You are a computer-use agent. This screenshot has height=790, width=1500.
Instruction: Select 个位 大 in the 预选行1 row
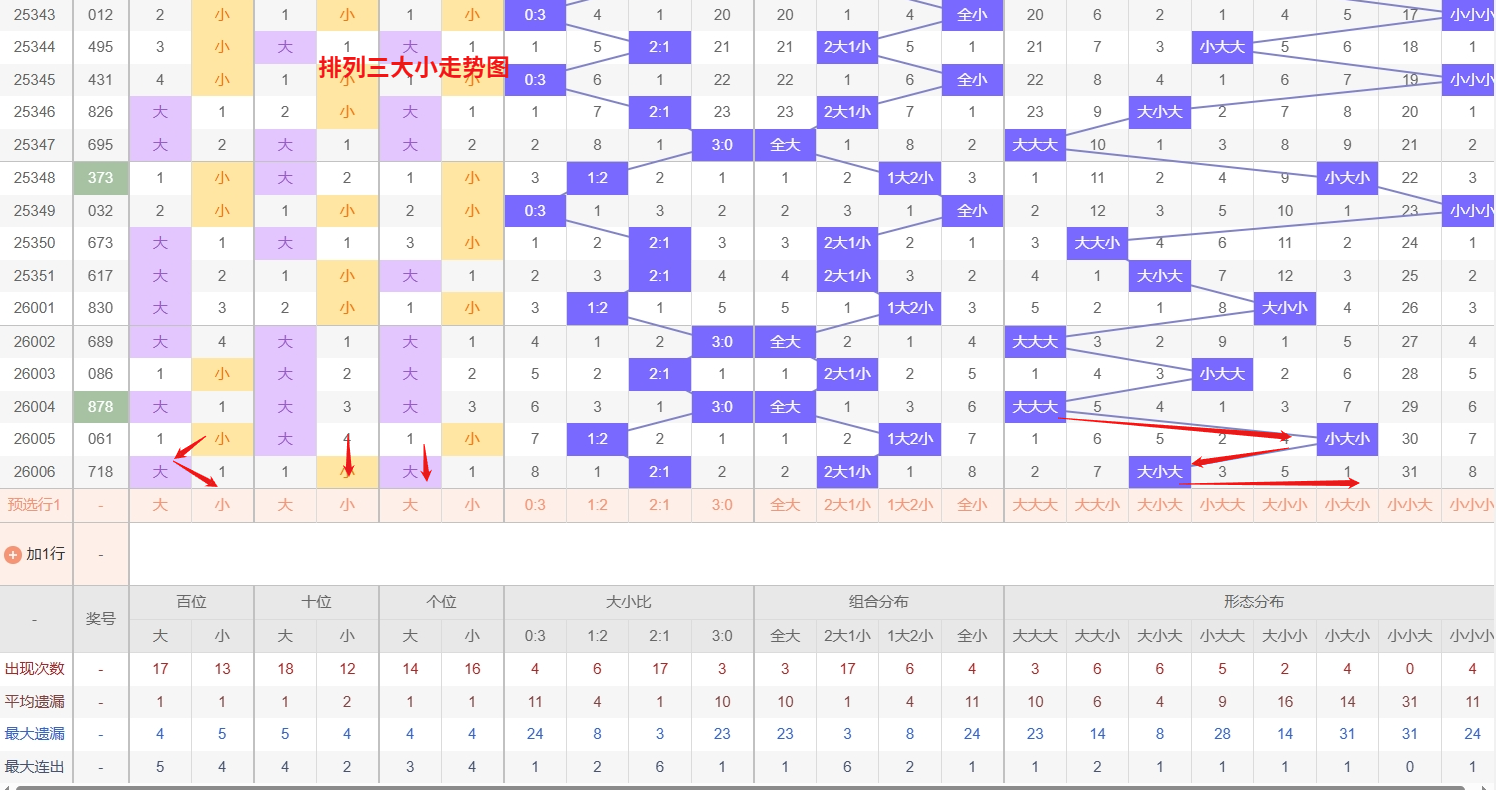pos(410,505)
